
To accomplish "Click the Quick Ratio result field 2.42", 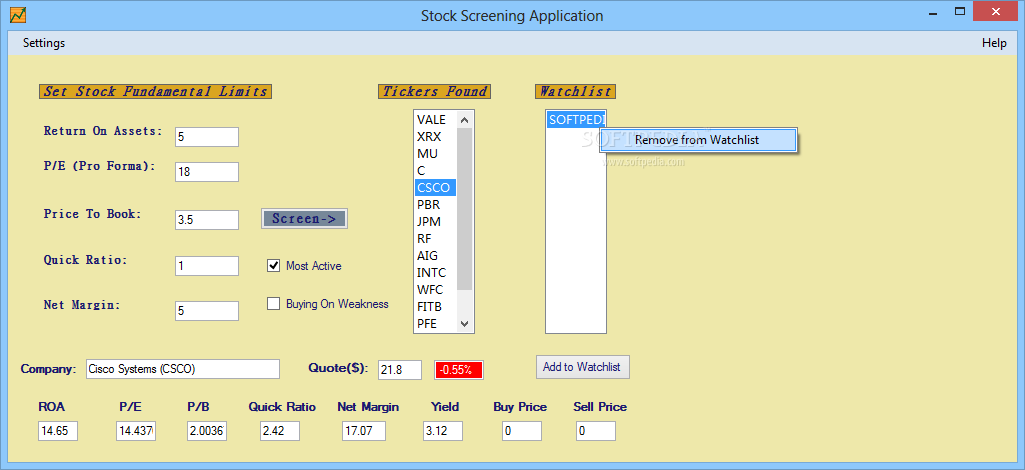I will [x=280, y=431].
